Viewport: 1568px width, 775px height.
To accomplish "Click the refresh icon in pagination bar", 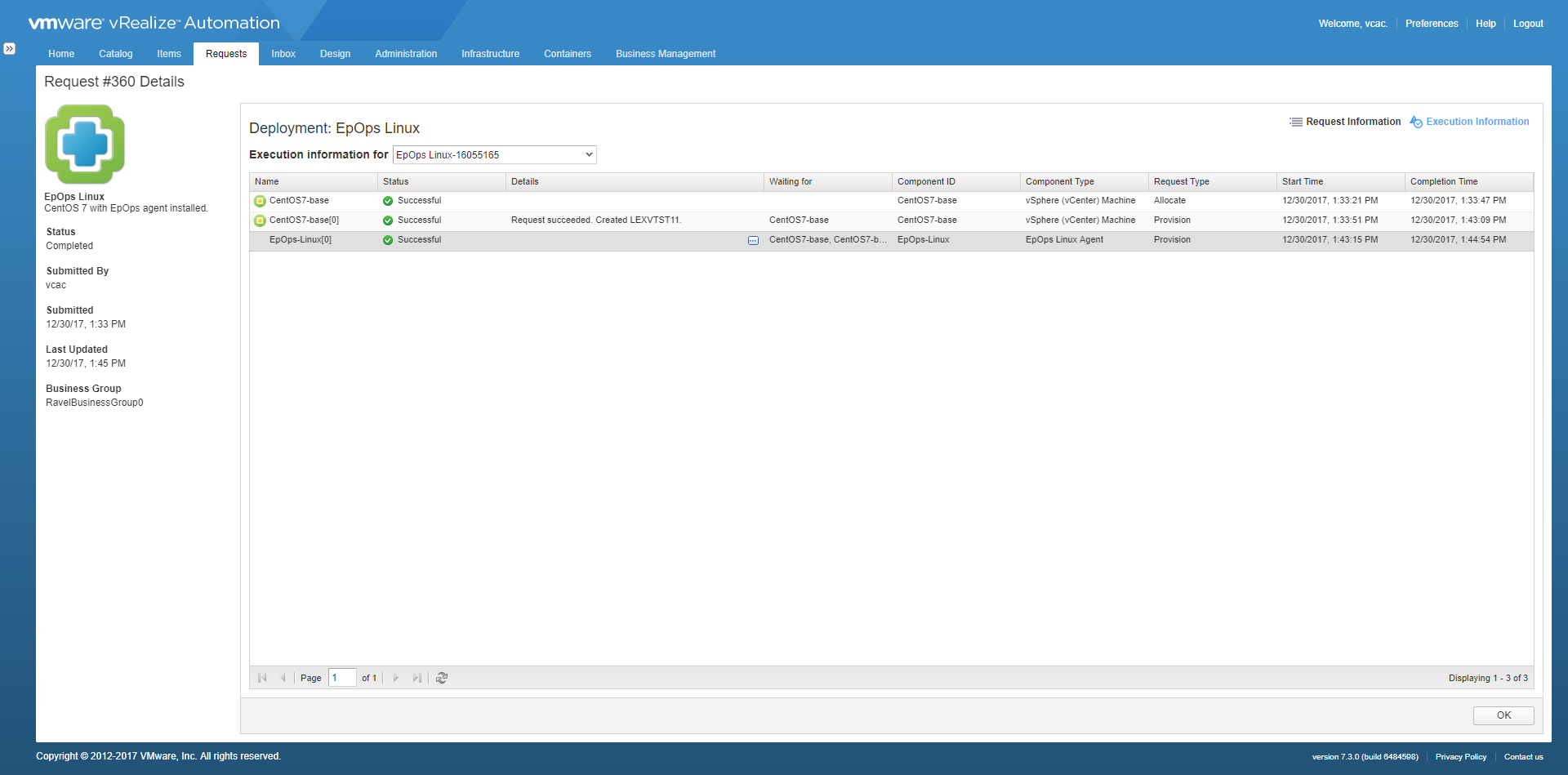I will coord(442,678).
